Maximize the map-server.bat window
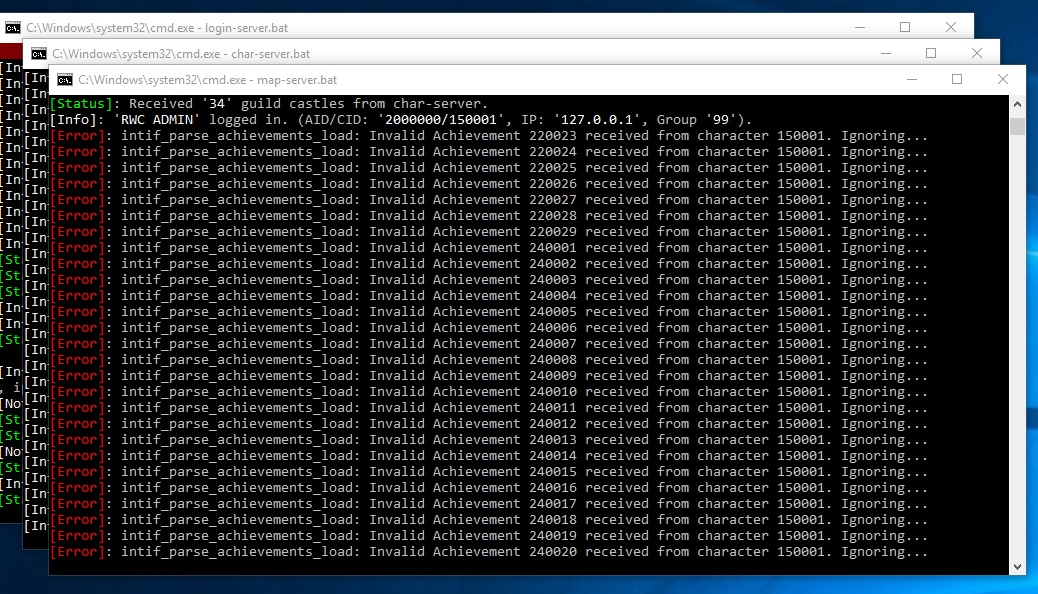This screenshot has height=594, width=1038. (x=957, y=79)
